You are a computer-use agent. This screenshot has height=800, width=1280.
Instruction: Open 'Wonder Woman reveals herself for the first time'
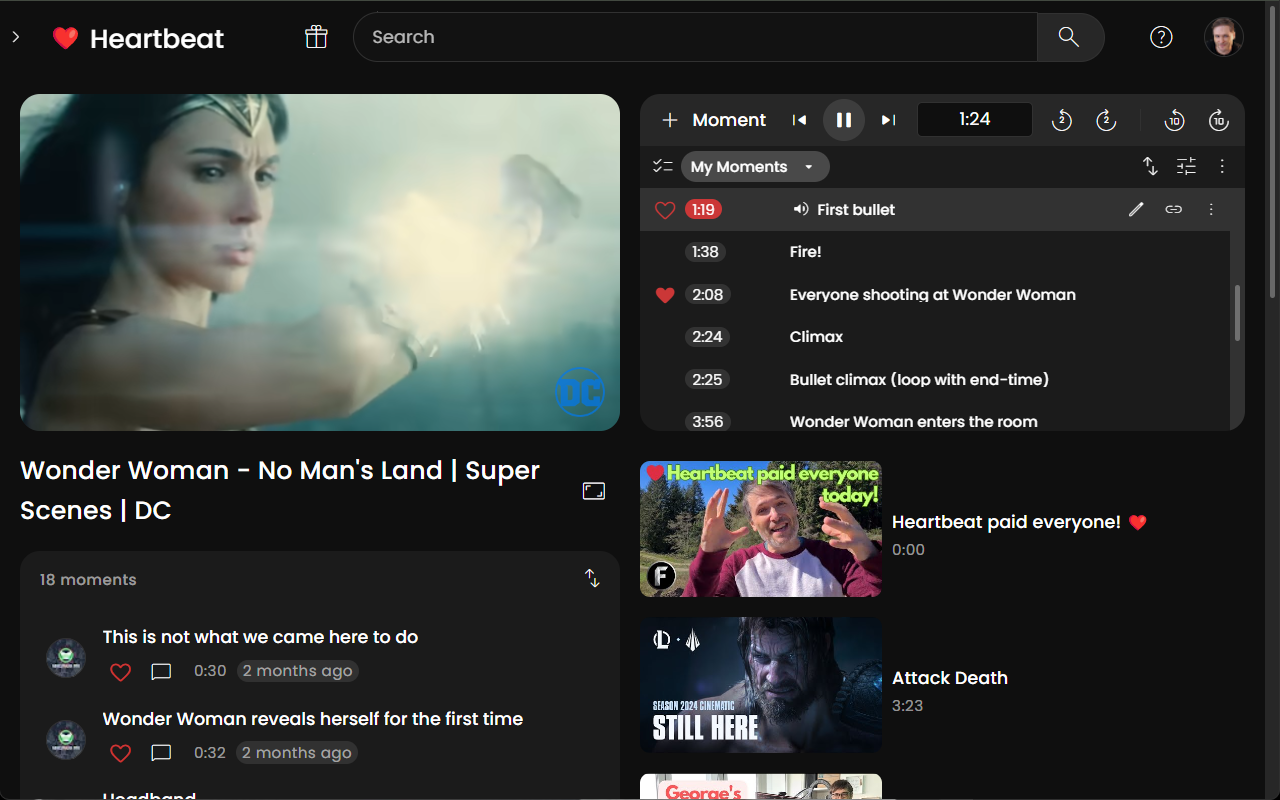[313, 719]
